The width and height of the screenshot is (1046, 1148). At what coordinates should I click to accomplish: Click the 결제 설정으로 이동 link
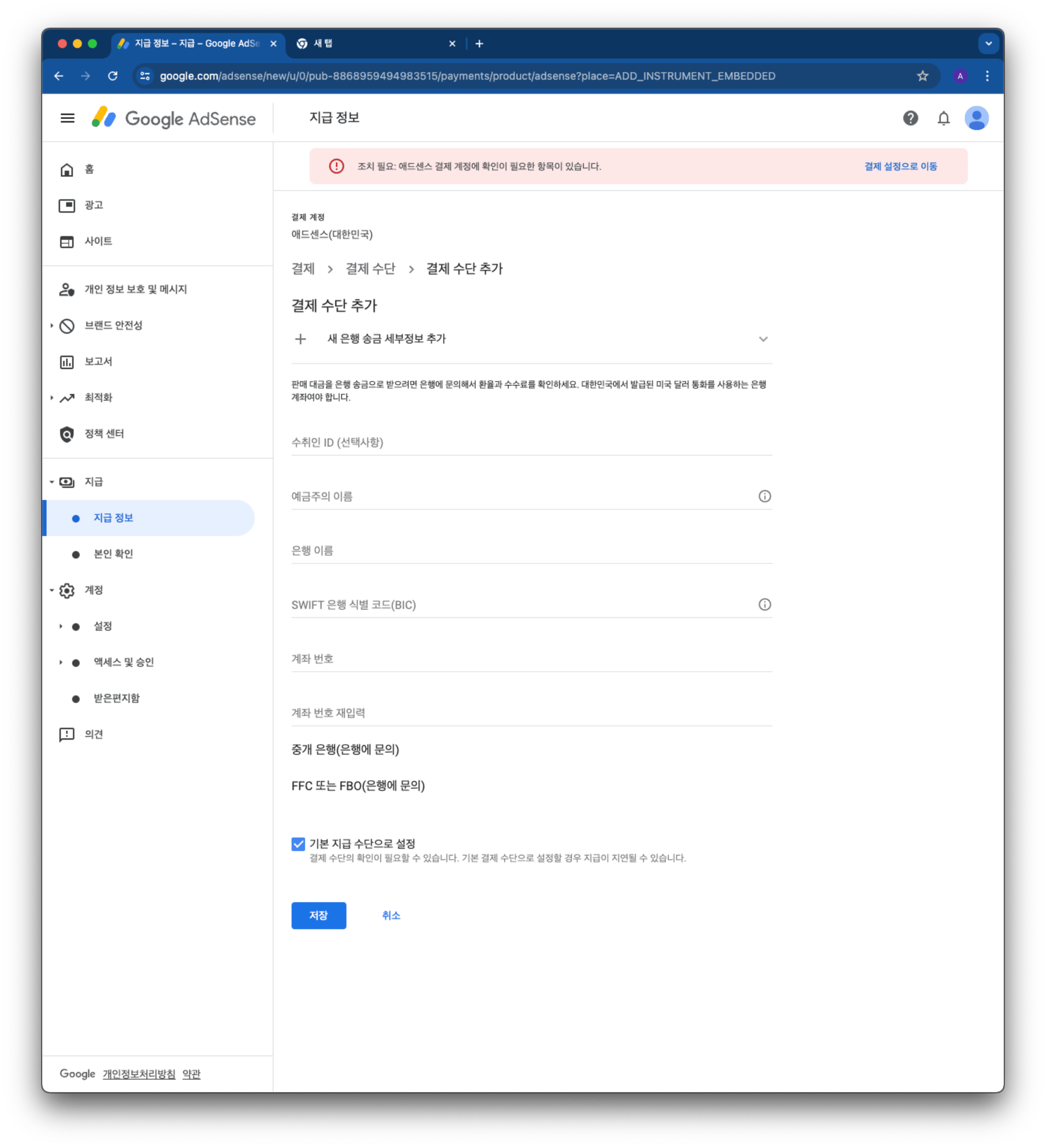click(x=900, y=166)
